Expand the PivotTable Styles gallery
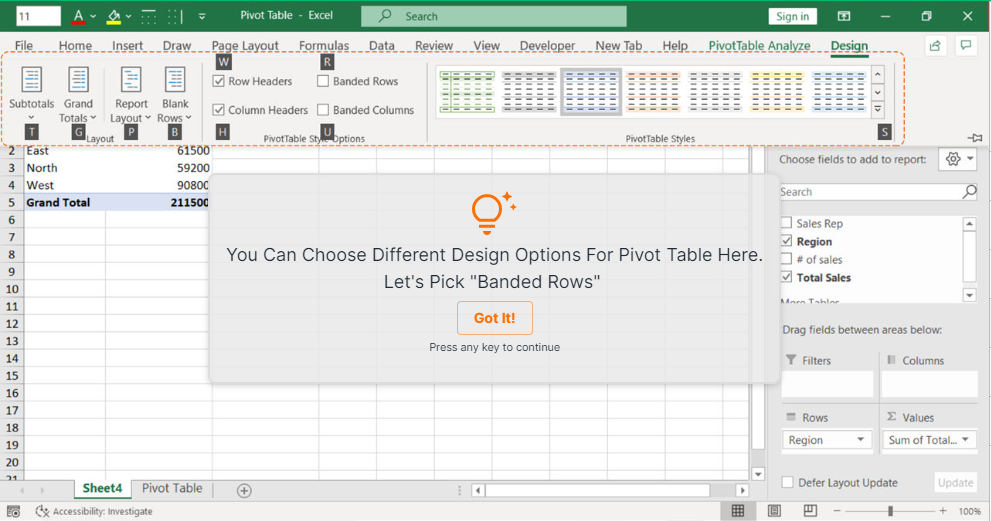991x521 pixels. (x=878, y=109)
